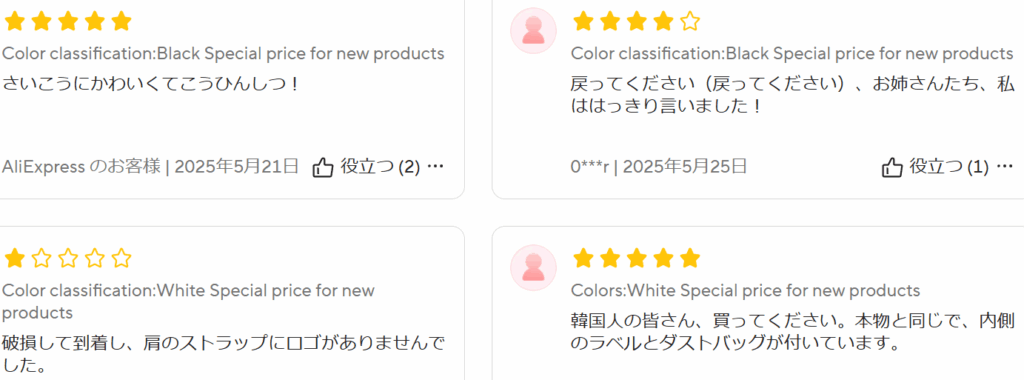The width and height of the screenshot is (1024, 380).
Task: Click thumbs-up icon on 0***r's review
Action: pyautogui.click(x=892, y=167)
